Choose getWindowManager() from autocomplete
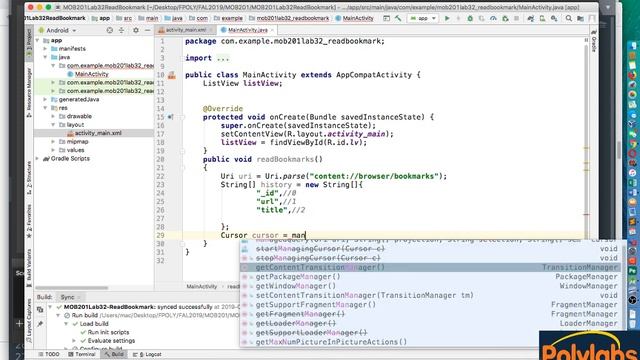 (430, 286)
